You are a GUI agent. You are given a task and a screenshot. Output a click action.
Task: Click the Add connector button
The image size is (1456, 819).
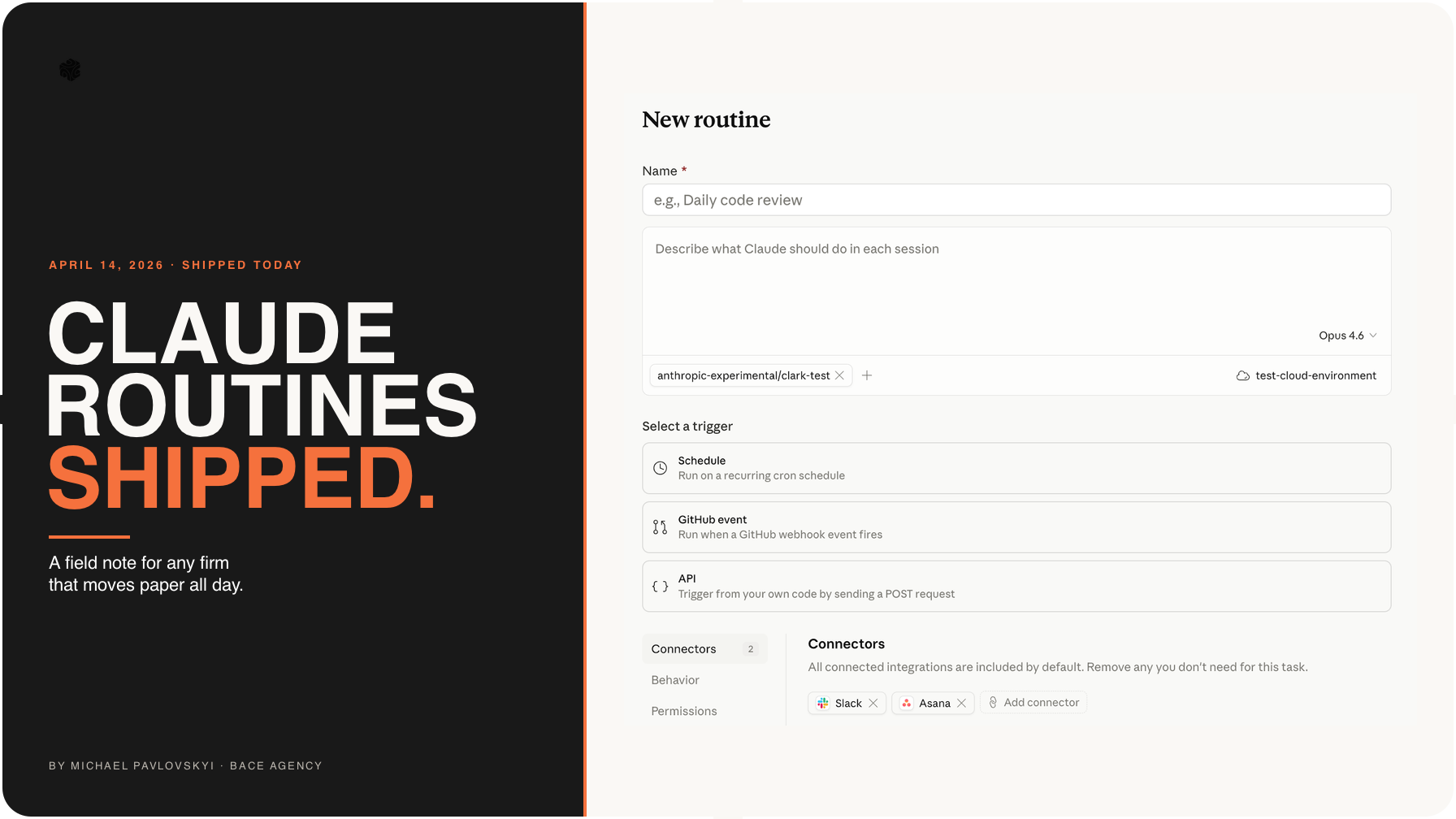click(x=1033, y=702)
